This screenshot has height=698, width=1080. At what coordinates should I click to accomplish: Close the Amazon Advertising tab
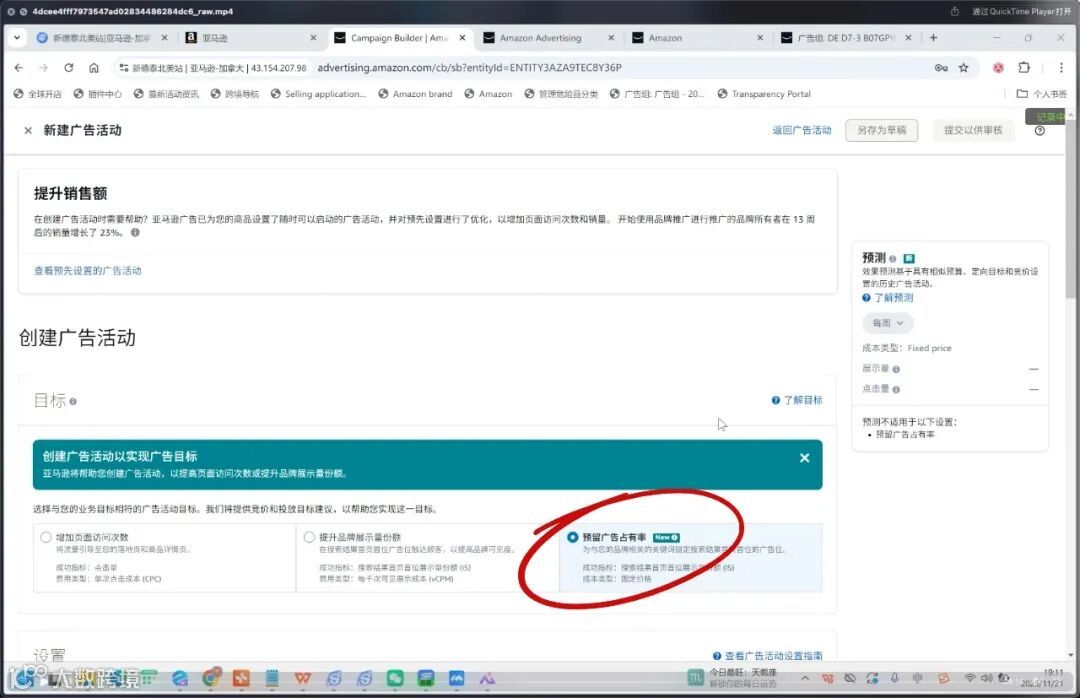[x=611, y=38]
